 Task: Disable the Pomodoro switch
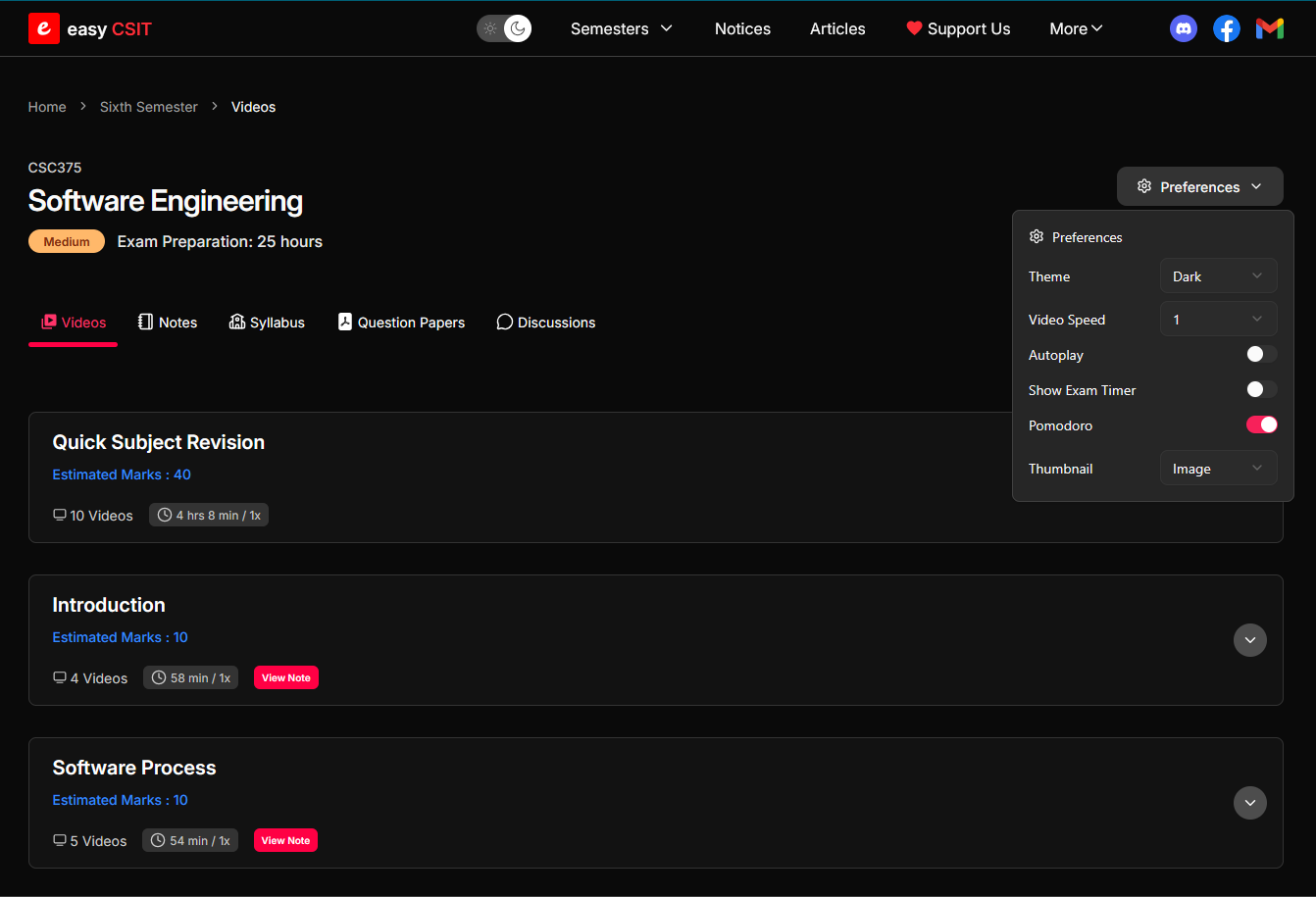coord(1261,424)
